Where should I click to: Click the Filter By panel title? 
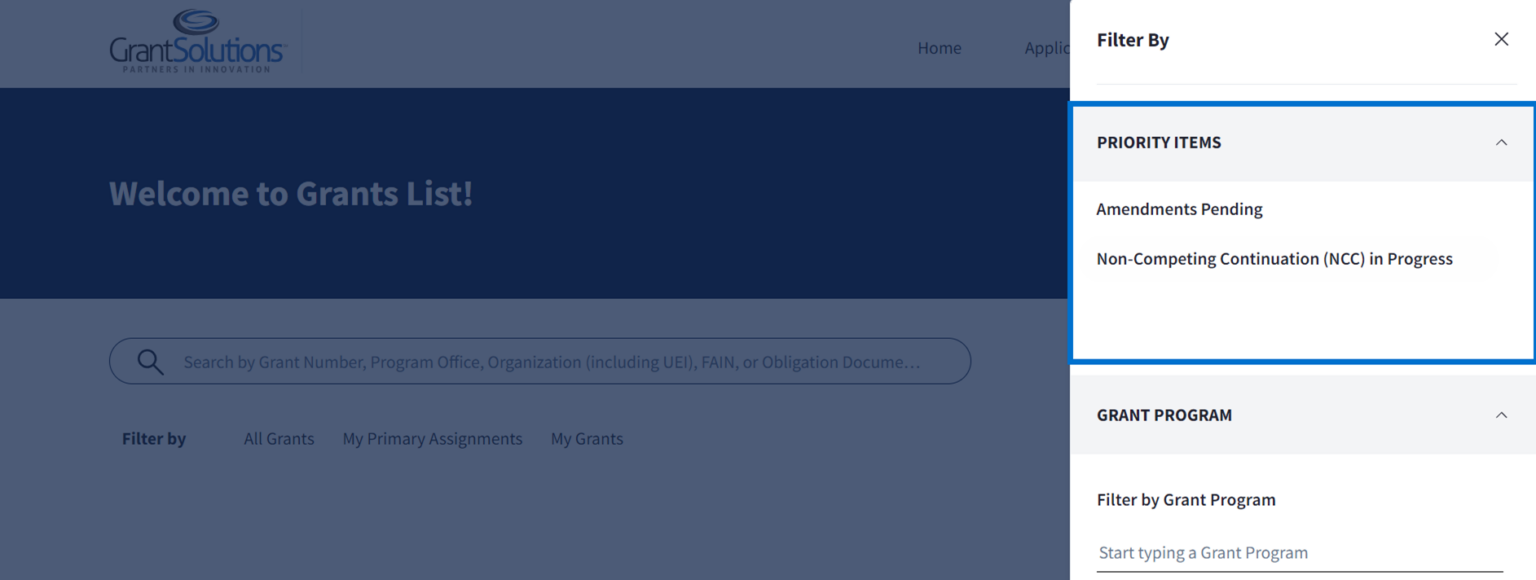pyautogui.click(x=1133, y=40)
